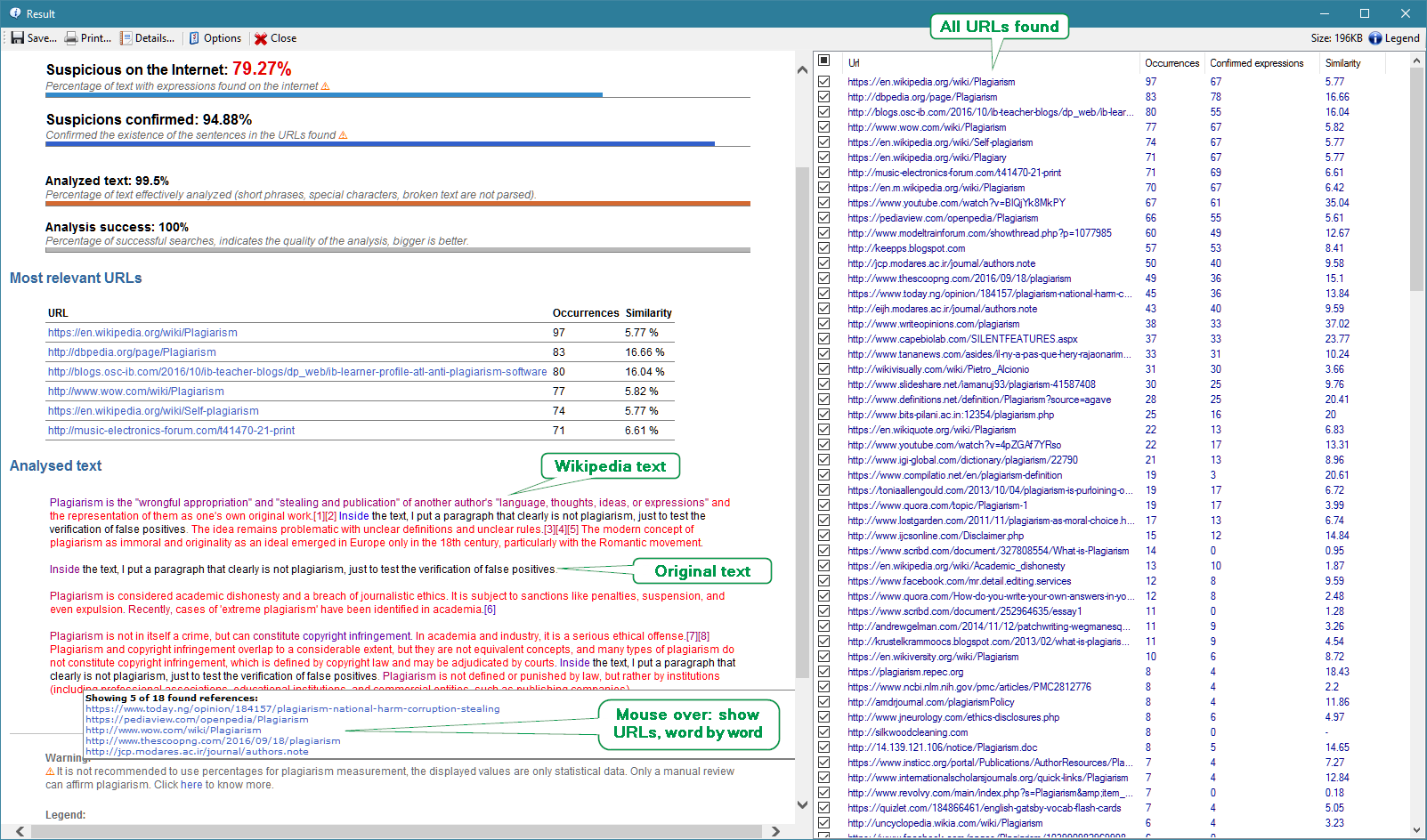Image resolution: width=1427 pixels, height=840 pixels.
Task: Open the en.wikipedia.org/wiki/Self-plagiarism link in Most relevant URLs
Action: (x=153, y=411)
